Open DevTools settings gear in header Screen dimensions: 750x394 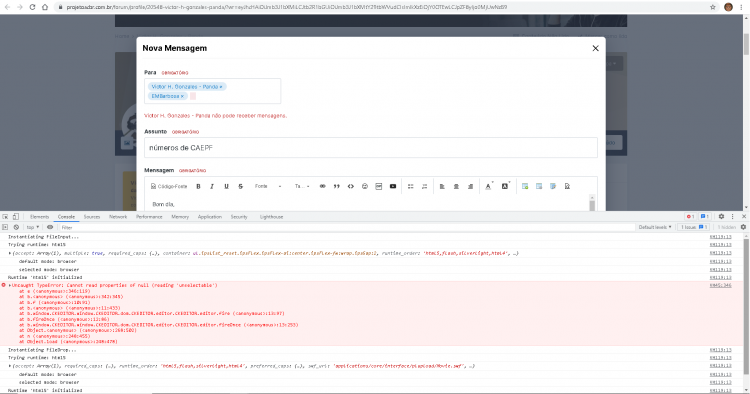(x=721, y=217)
